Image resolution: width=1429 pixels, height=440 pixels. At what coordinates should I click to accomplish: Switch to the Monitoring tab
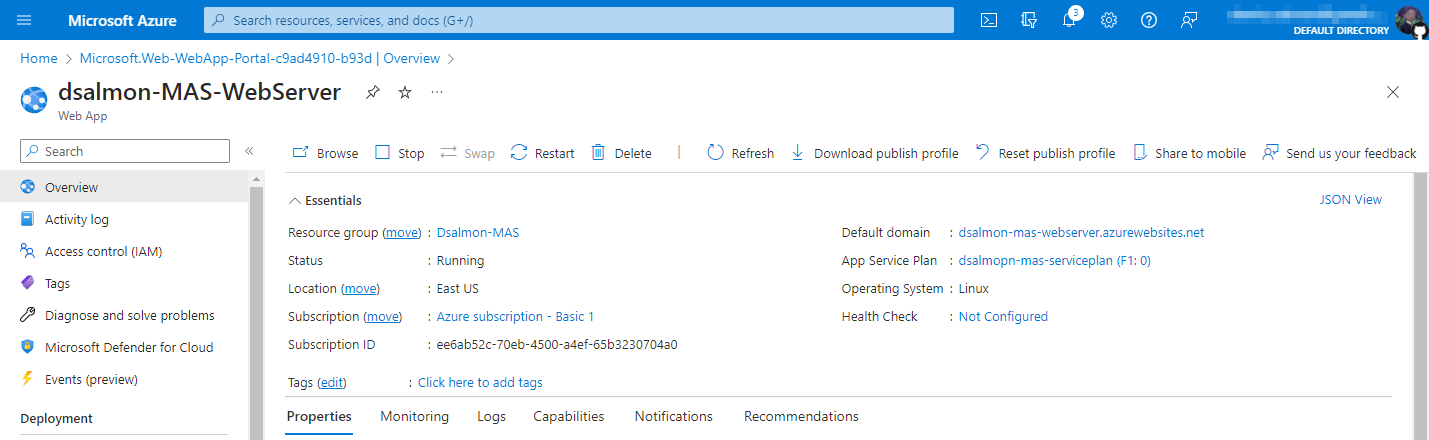(x=415, y=416)
